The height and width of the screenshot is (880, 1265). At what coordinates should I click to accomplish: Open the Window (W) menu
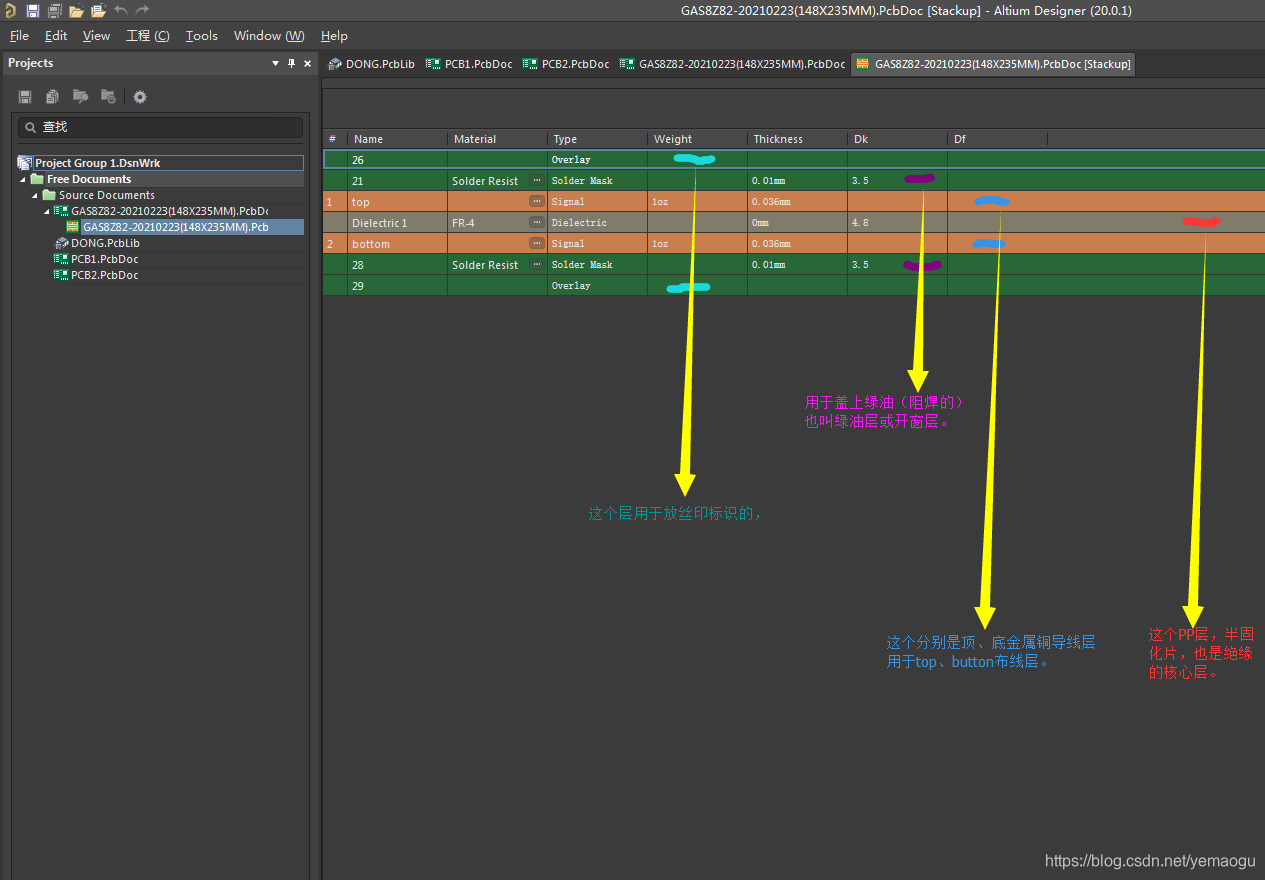tap(269, 36)
